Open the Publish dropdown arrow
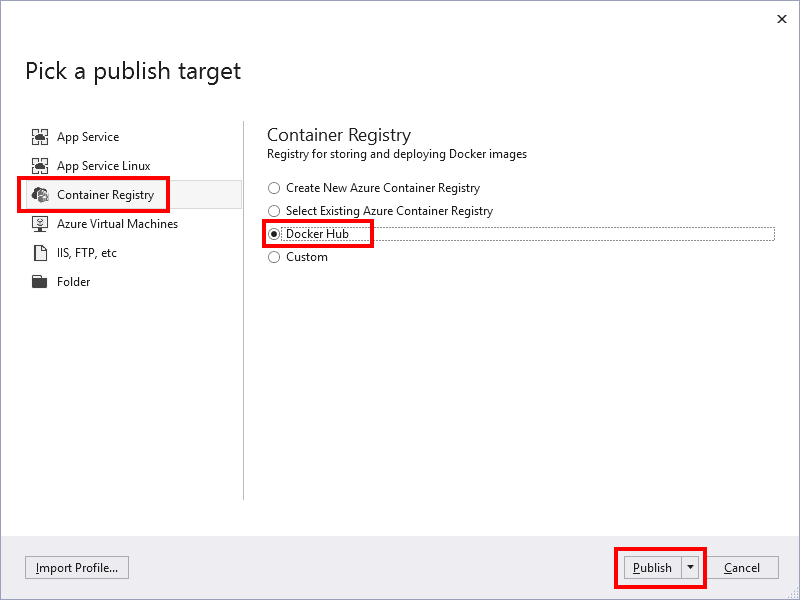 point(690,568)
